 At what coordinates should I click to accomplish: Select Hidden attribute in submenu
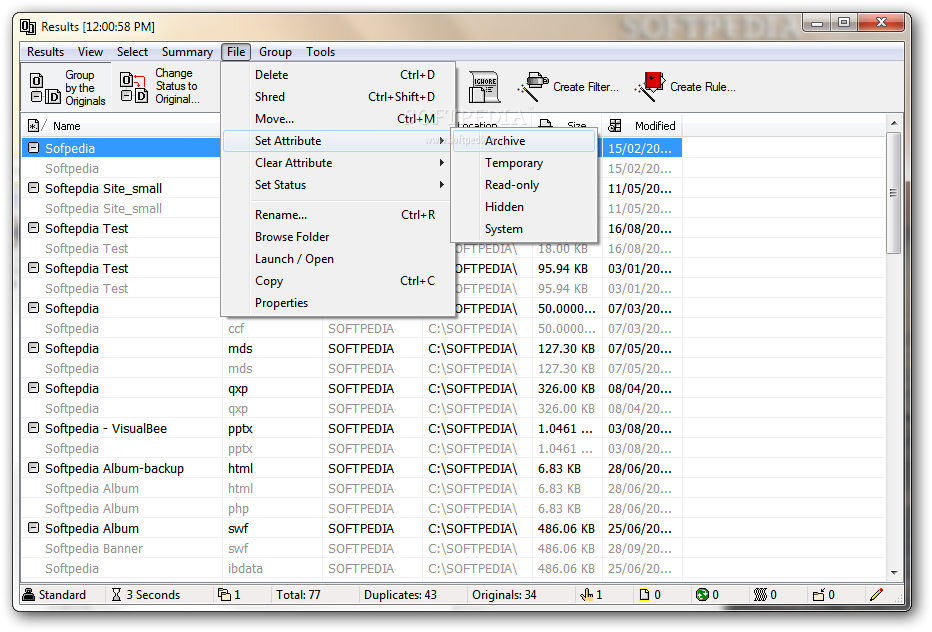pyautogui.click(x=524, y=207)
